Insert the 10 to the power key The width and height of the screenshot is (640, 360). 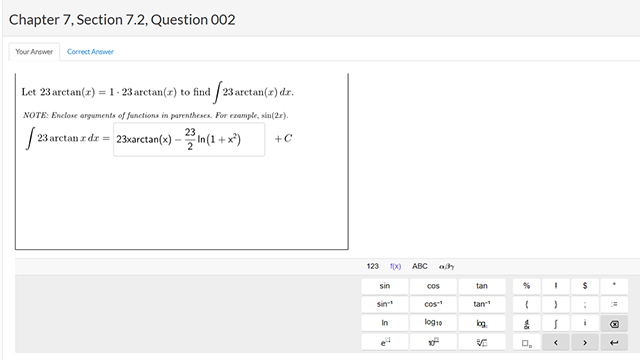point(433,342)
